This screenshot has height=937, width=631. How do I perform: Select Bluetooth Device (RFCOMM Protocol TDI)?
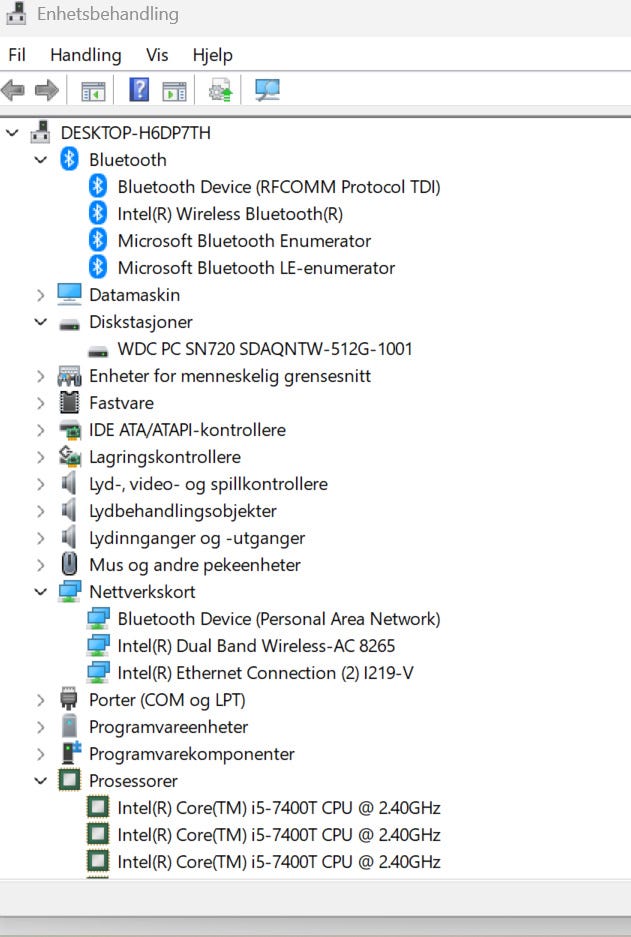point(279,186)
